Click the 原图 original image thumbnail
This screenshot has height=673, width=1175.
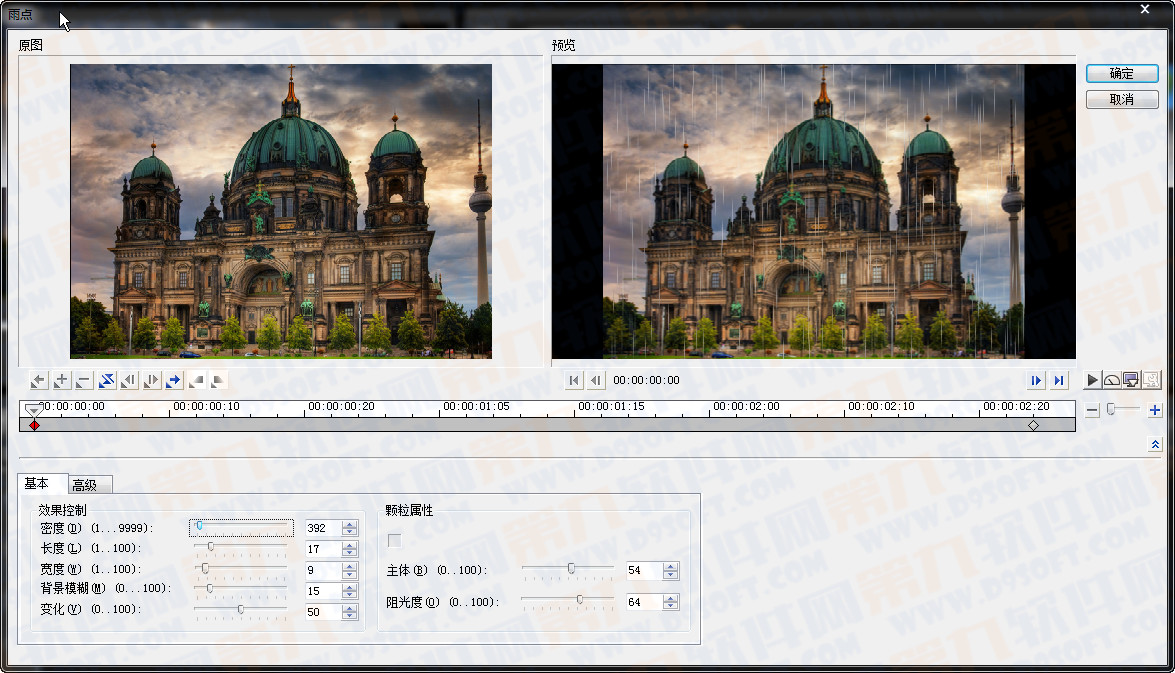click(x=281, y=211)
